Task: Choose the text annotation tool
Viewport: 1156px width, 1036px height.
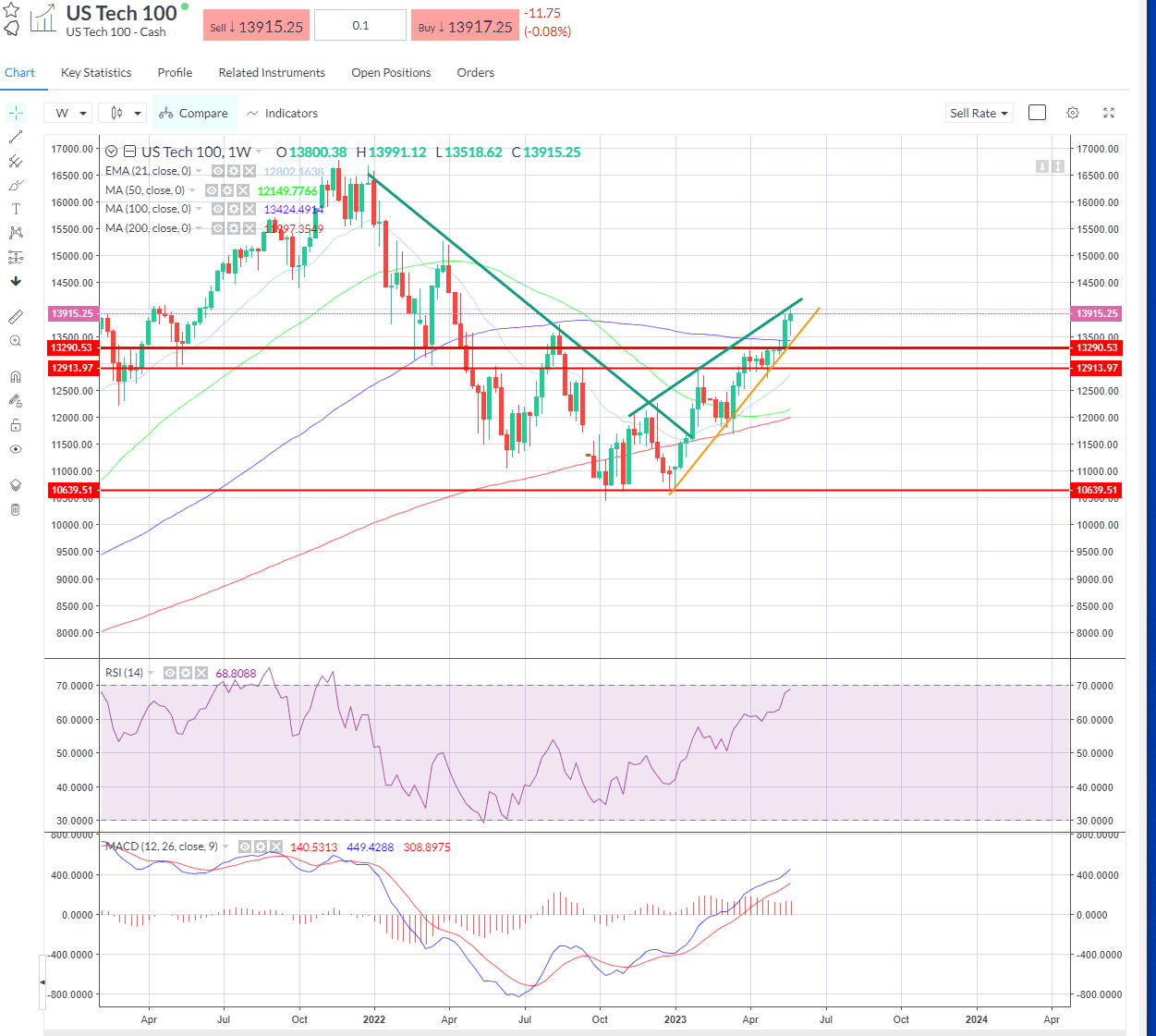Action: pos(16,209)
